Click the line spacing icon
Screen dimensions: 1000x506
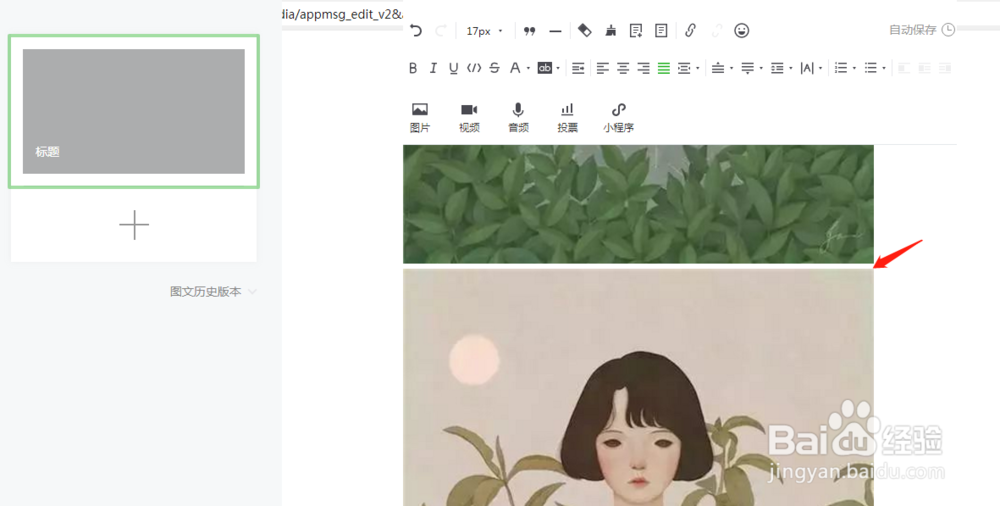pos(777,68)
